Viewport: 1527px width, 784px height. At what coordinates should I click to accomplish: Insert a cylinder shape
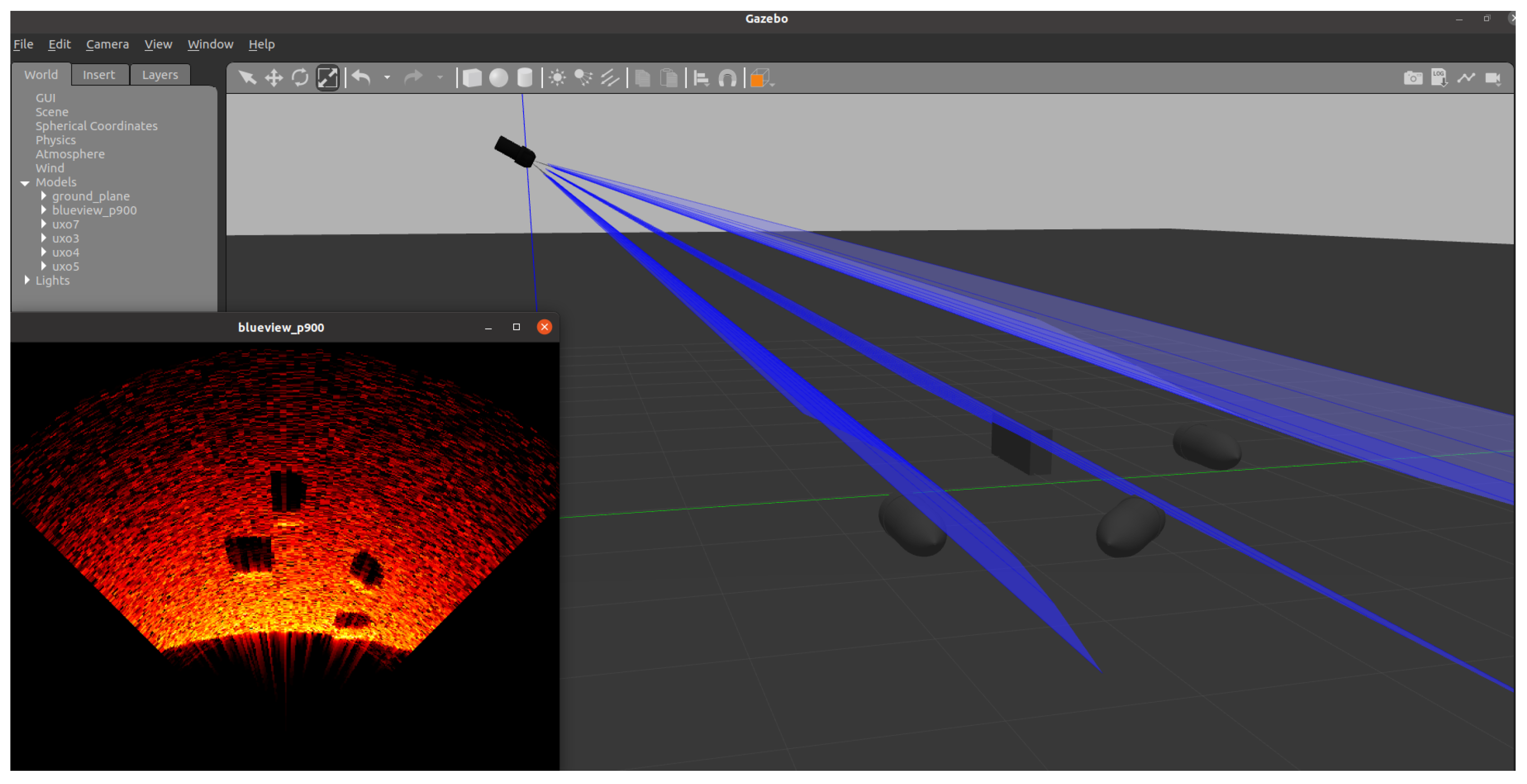525,78
